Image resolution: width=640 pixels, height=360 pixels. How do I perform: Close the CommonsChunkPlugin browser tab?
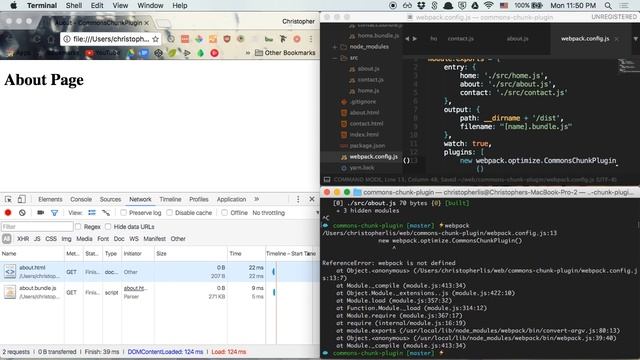point(147,23)
